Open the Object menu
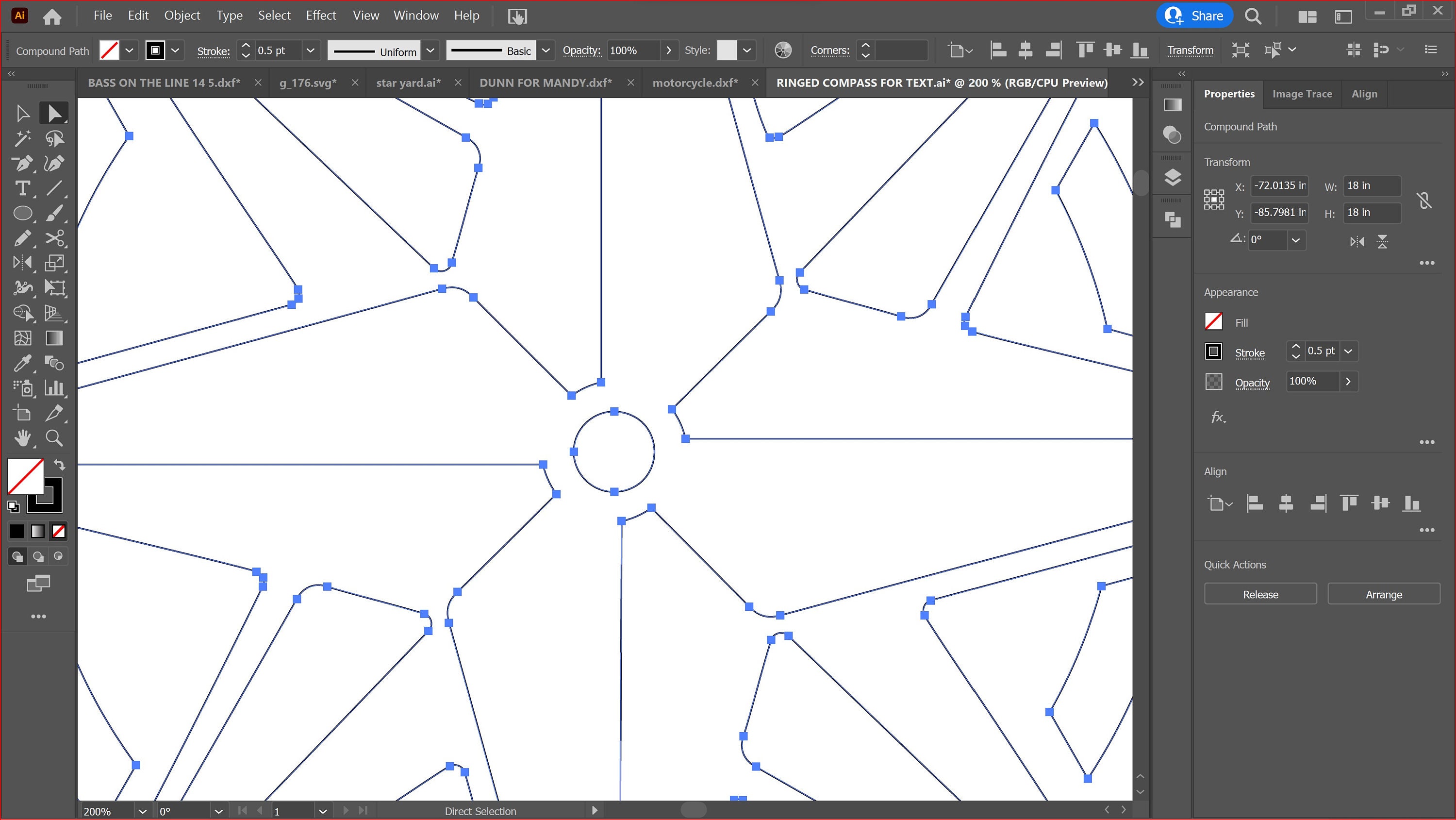This screenshot has width=1456, height=820. (182, 15)
